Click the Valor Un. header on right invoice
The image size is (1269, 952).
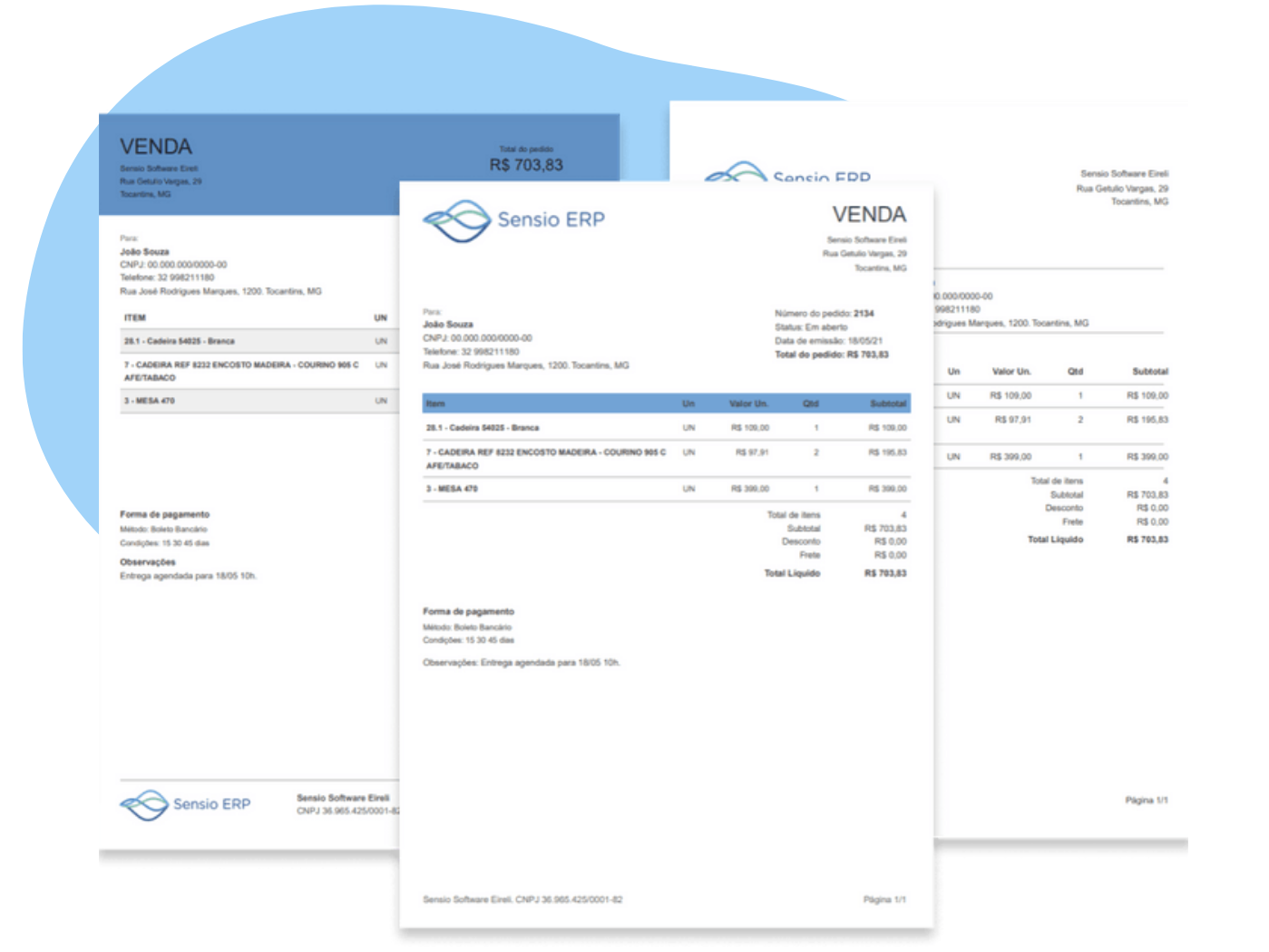[x=1011, y=372]
